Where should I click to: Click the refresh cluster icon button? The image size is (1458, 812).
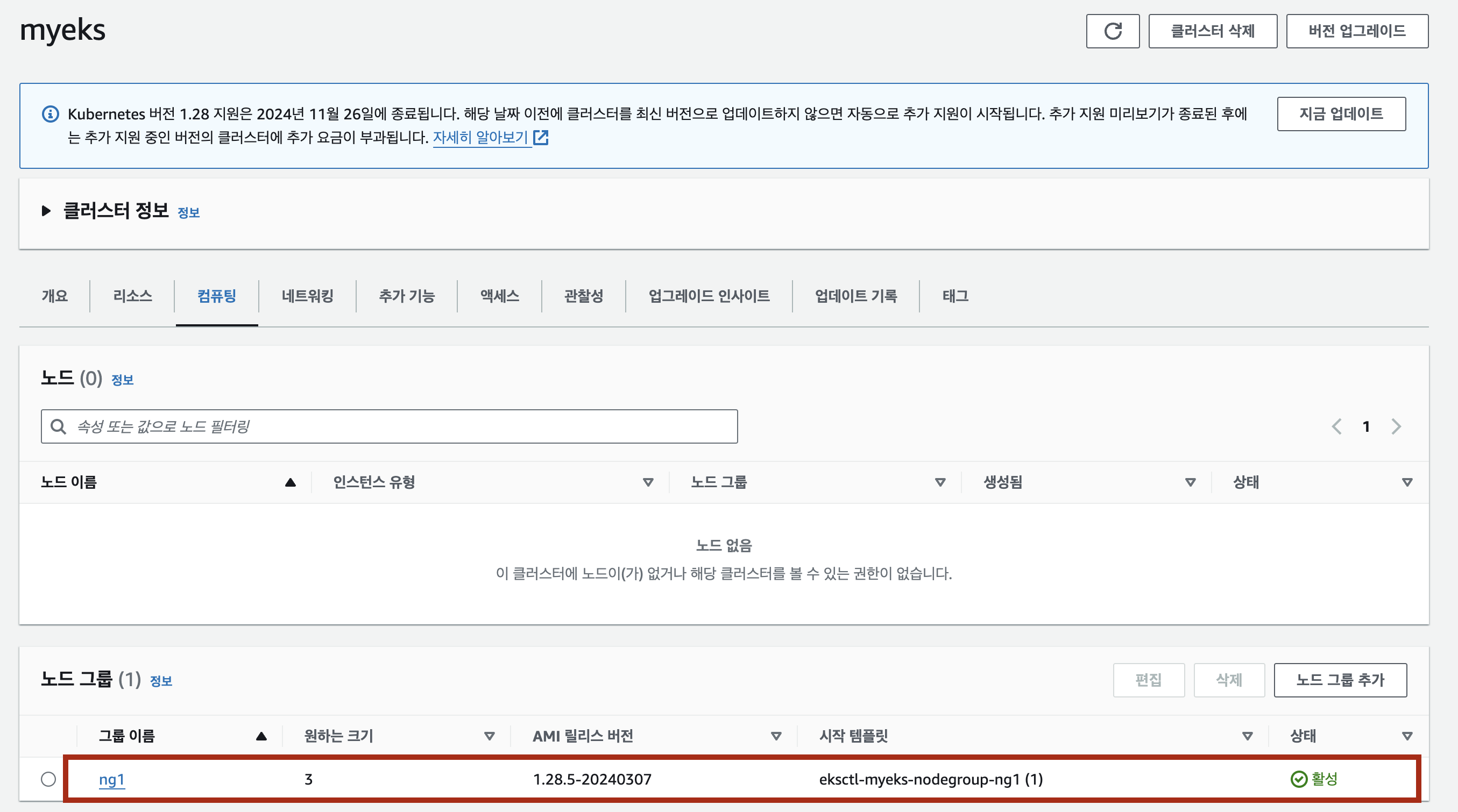pyautogui.click(x=1112, y=31)
